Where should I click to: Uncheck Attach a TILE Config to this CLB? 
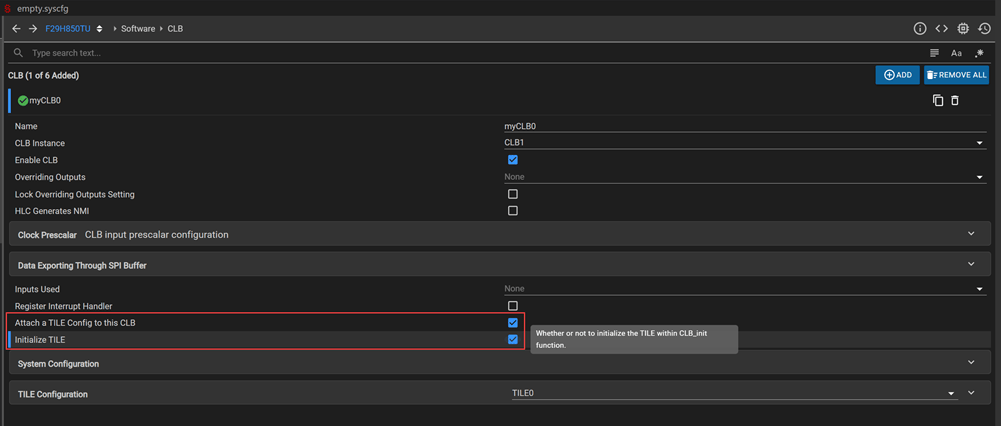click(x=513, y=323)
